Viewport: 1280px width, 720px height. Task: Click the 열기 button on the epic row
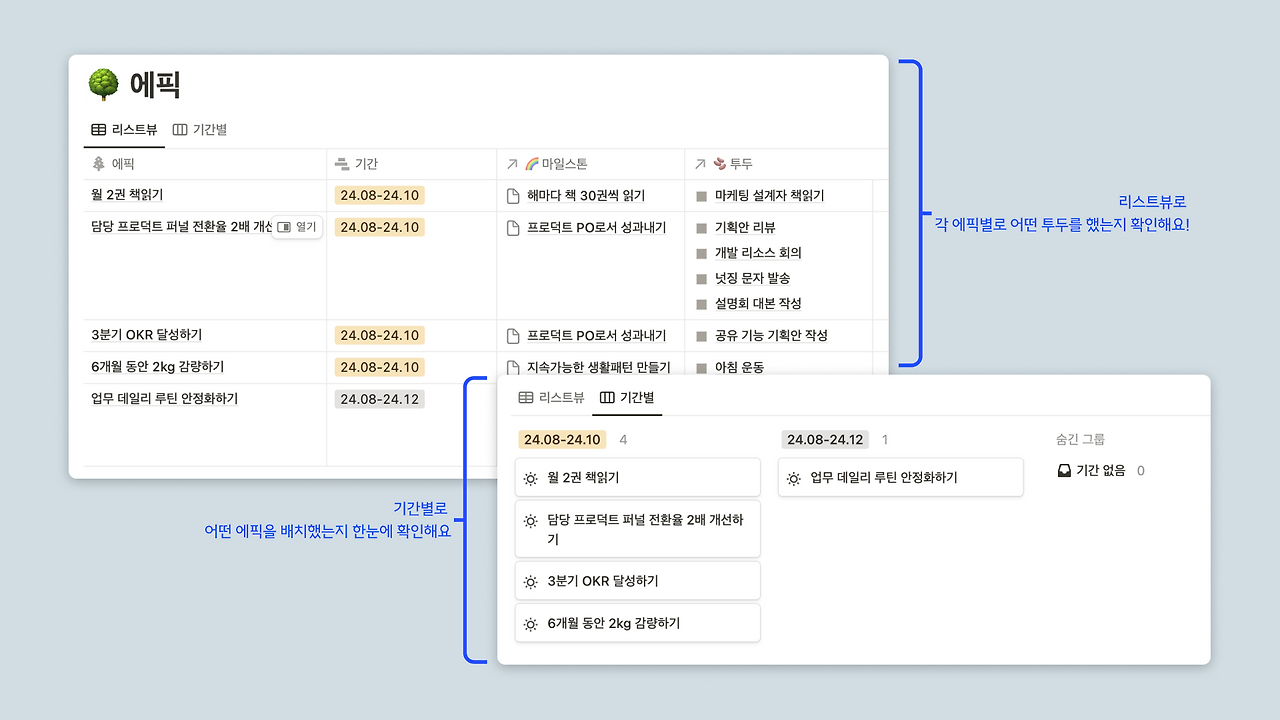[x=297, y=227]
